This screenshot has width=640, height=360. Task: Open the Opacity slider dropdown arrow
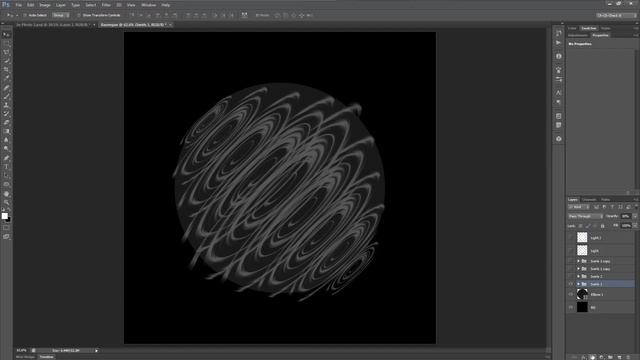point(635,216)
